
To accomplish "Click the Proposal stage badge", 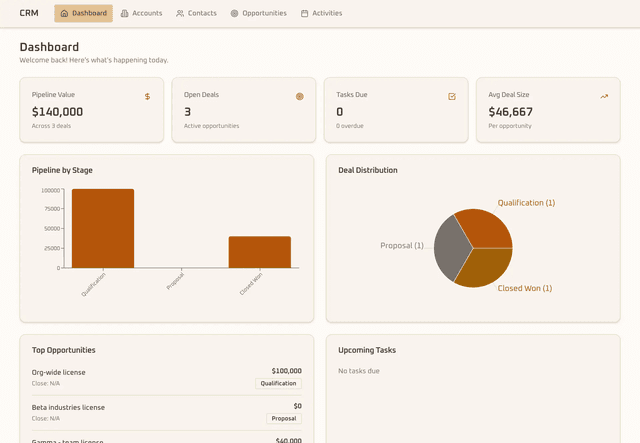I will [283, 418].
